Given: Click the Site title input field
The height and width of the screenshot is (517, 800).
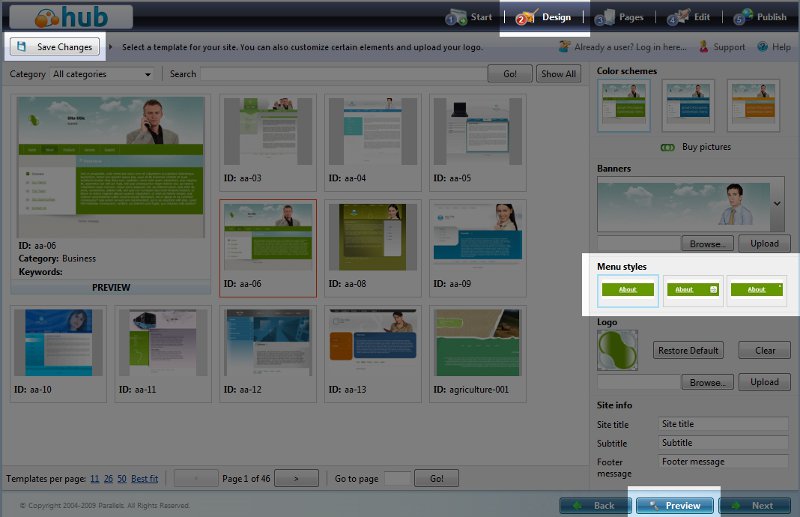Looking at the screenshot, I should click(x=724, y=424).
